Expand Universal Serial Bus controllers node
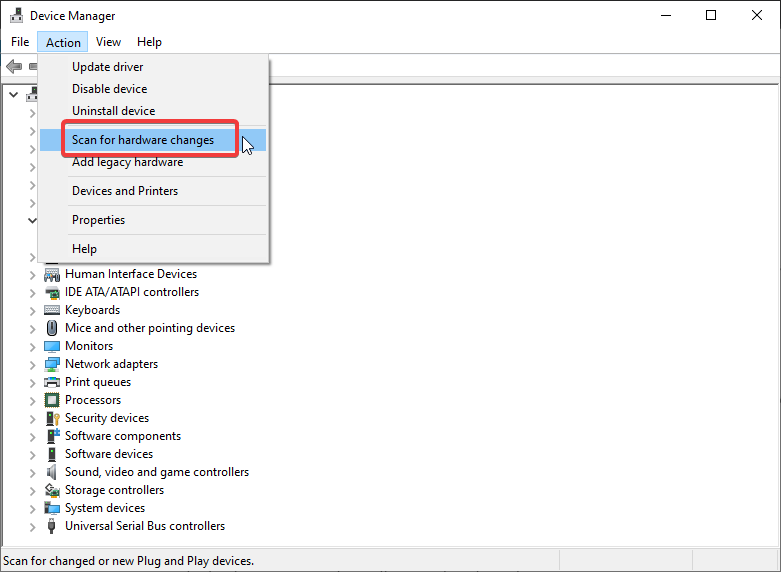This screenshot has width=781, height=572. (x=32, y=526)
